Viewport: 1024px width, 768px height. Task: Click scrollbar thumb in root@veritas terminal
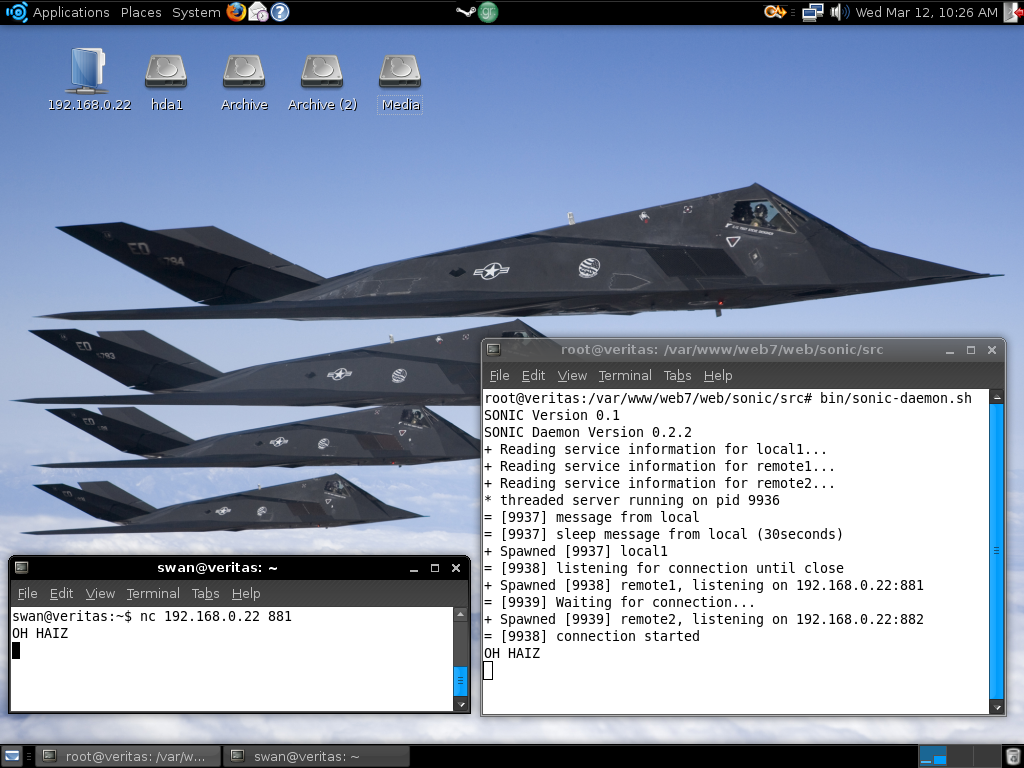tap(996, 551)
